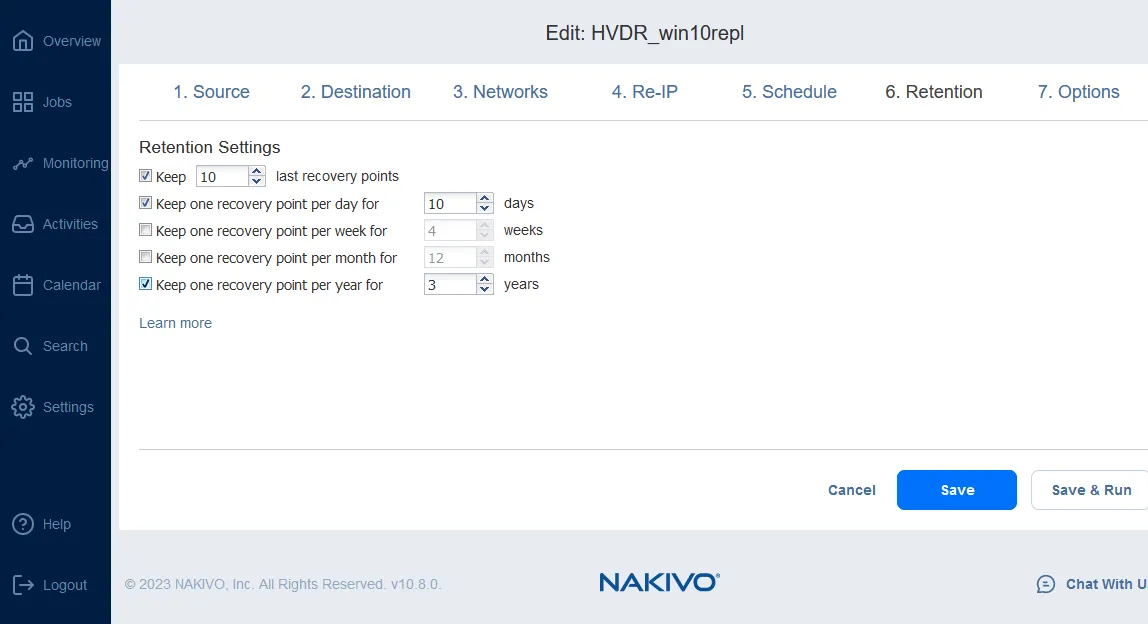This screenshot has width=1148, height=624.
Task: Switch to the 5. Schedule tab
Action: point(789,92)
